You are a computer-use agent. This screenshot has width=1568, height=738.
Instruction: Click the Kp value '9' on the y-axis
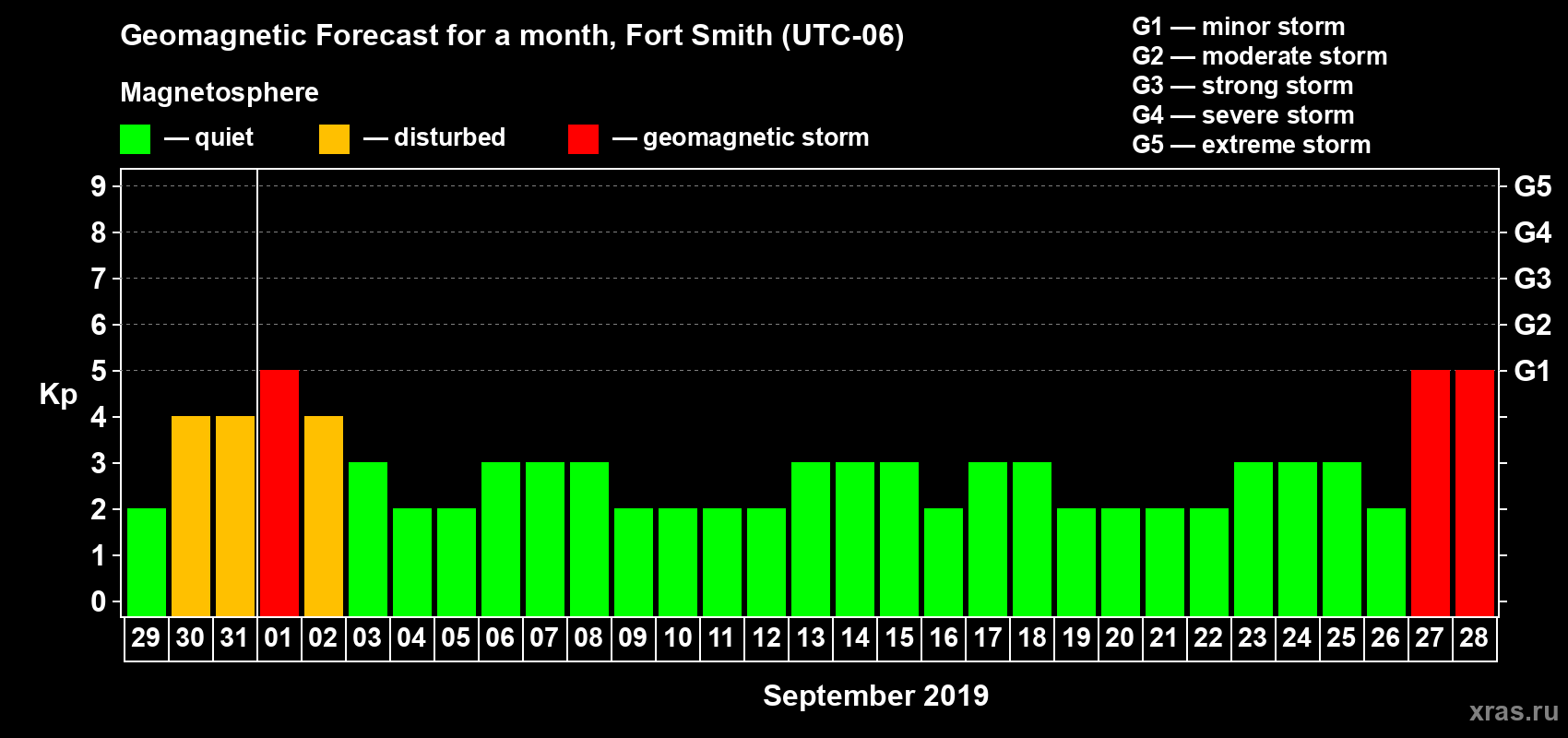tap(99, 186)
